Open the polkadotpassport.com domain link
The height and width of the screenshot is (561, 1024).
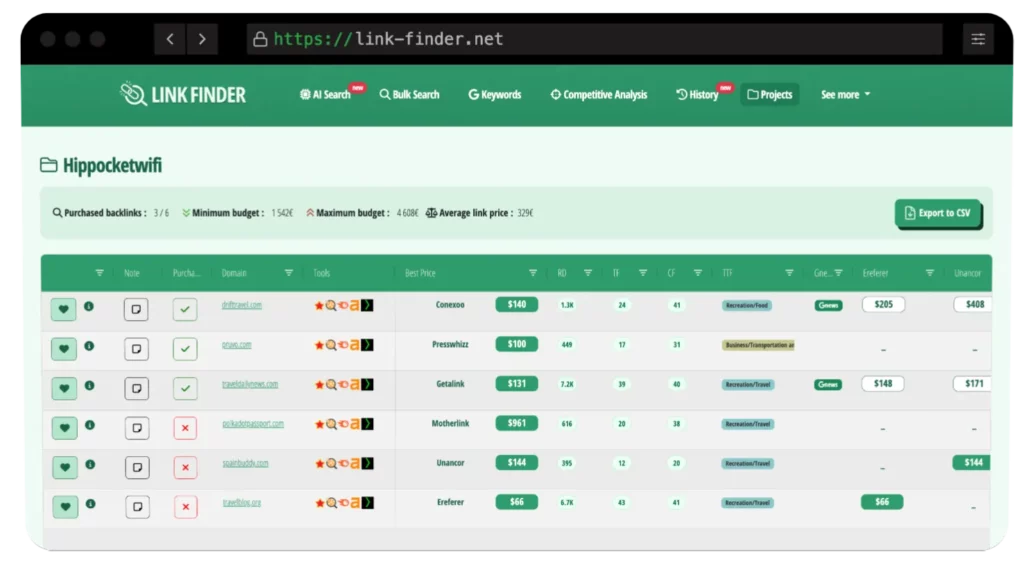253,424
